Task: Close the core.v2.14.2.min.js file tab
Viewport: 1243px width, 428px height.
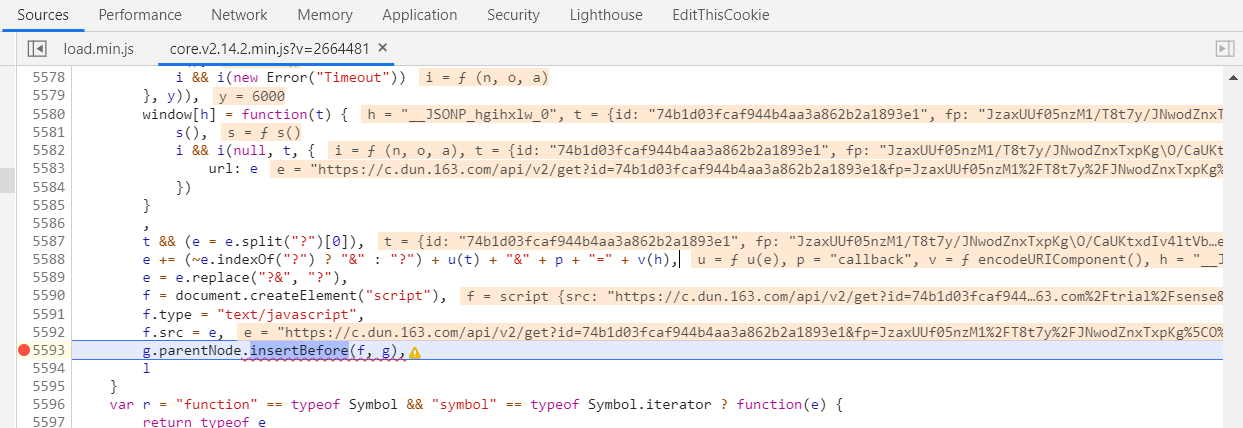Action: pyautogui.click(x=383, y=48)
